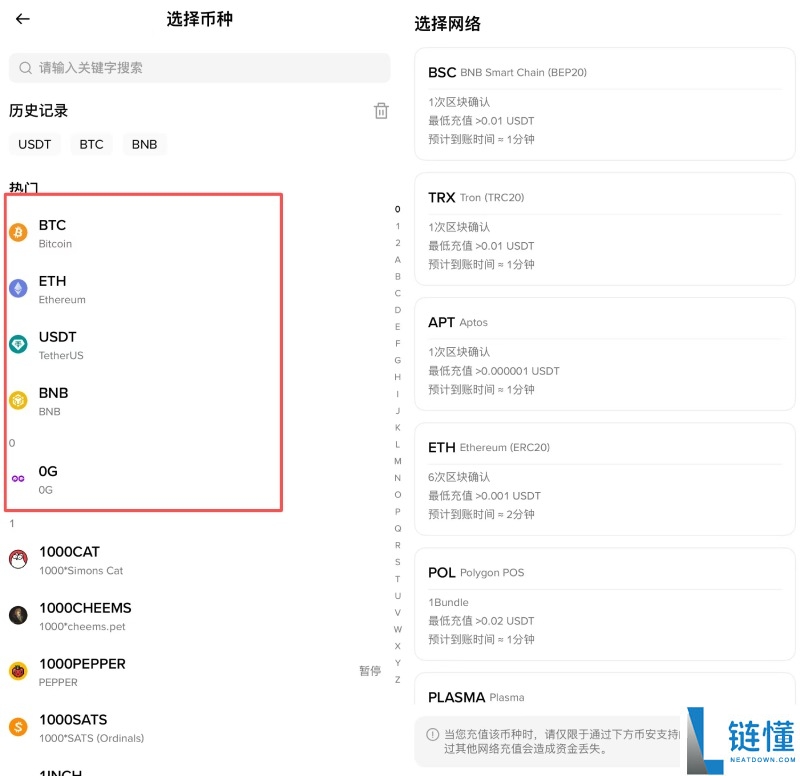Screen dimensions: 800x776
Task: Delete search history with the trash icon
Action: pos(381,111)
